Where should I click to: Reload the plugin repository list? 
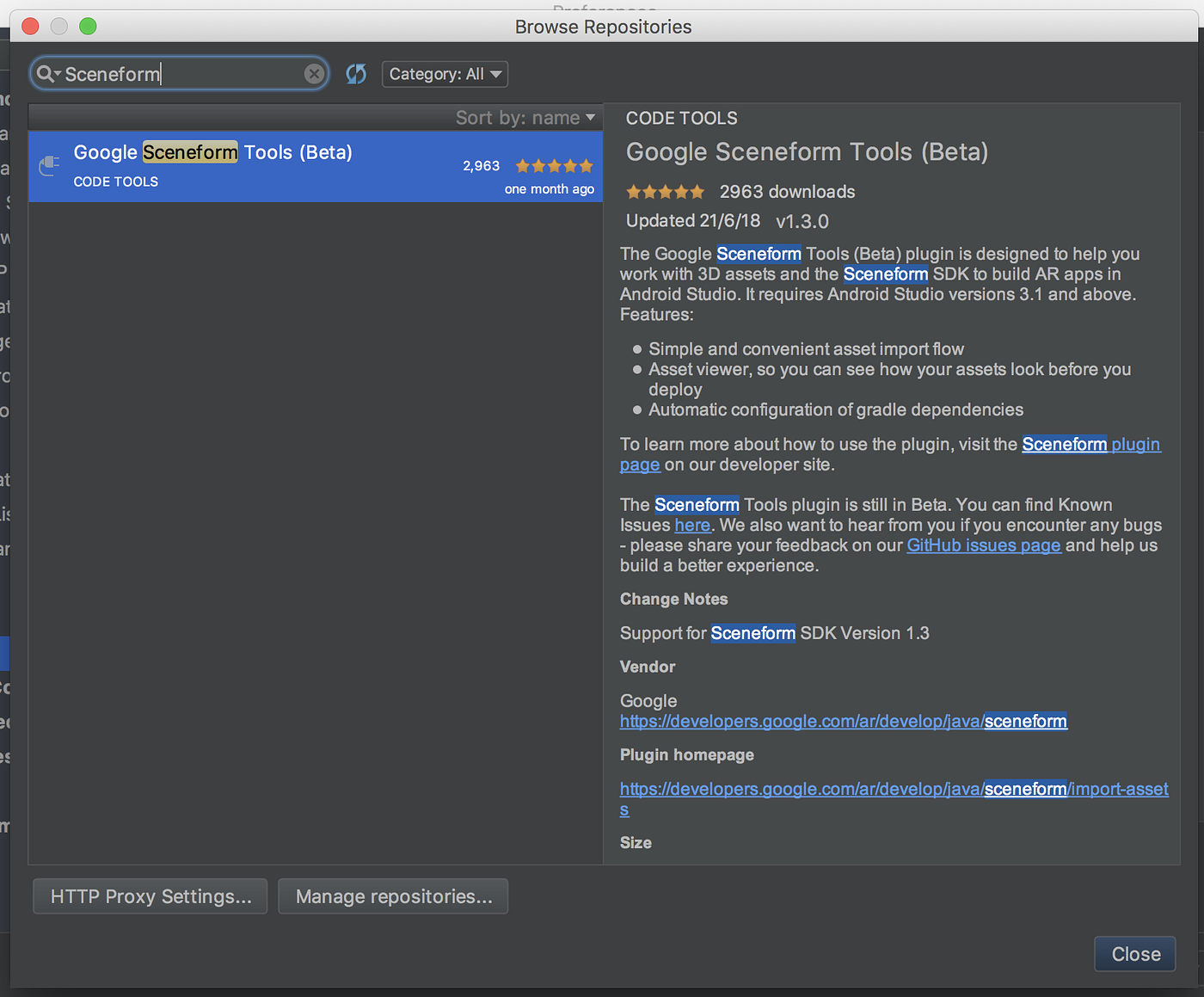click(356, 74)
